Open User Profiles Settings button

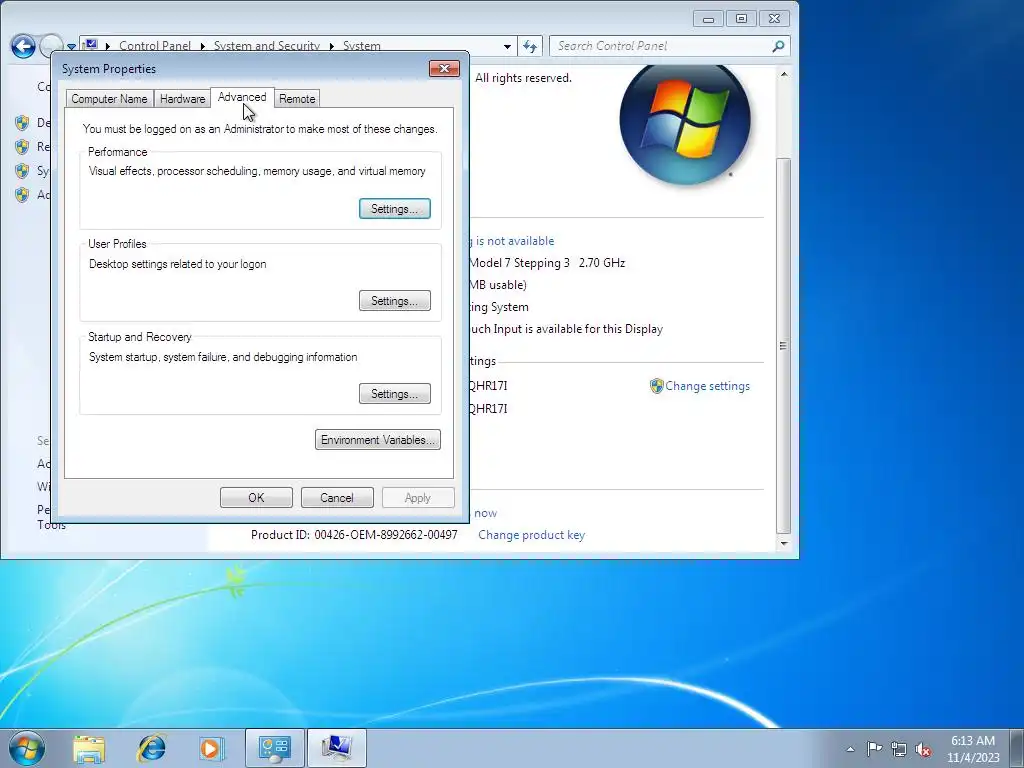tap(394, 301)
